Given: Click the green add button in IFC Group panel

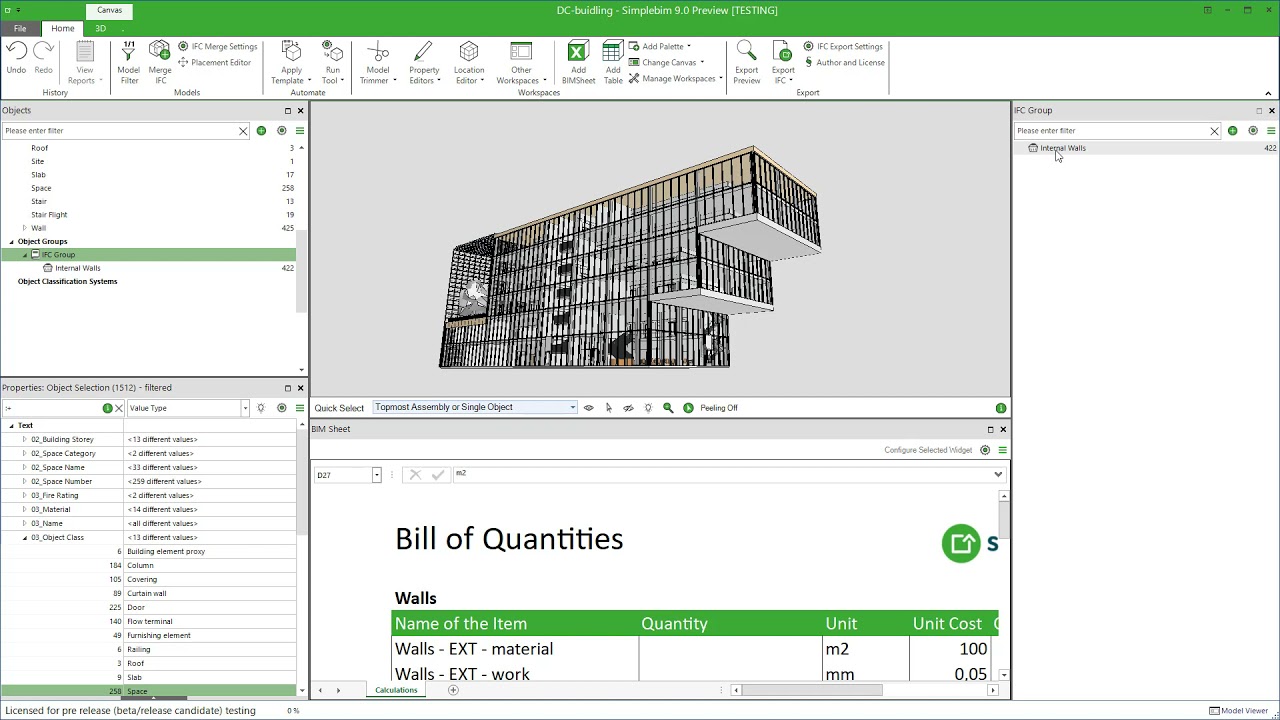Looking at the screenshot, I should (1232, 131).
